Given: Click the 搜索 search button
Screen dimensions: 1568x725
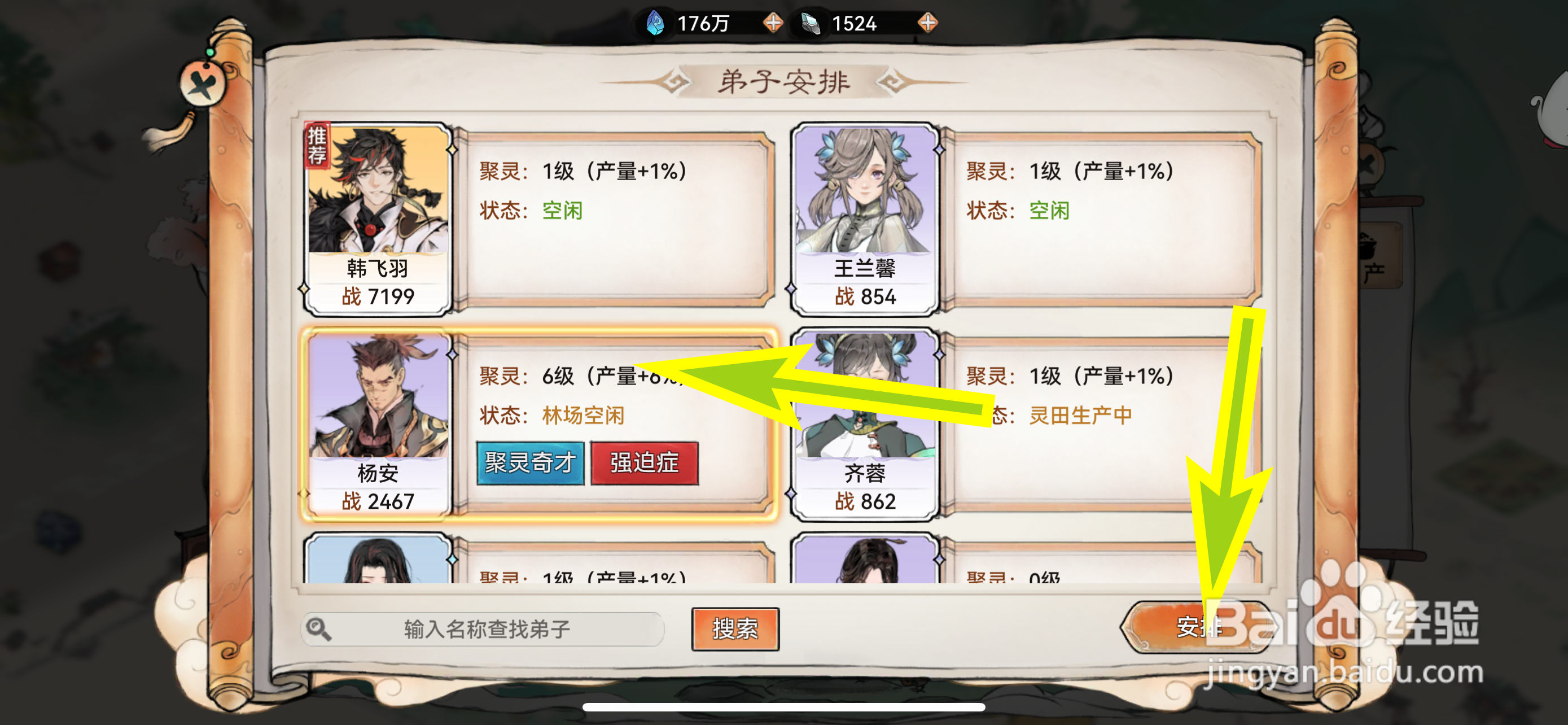Looking at the screenshot, I should click(x=735, y=629).
